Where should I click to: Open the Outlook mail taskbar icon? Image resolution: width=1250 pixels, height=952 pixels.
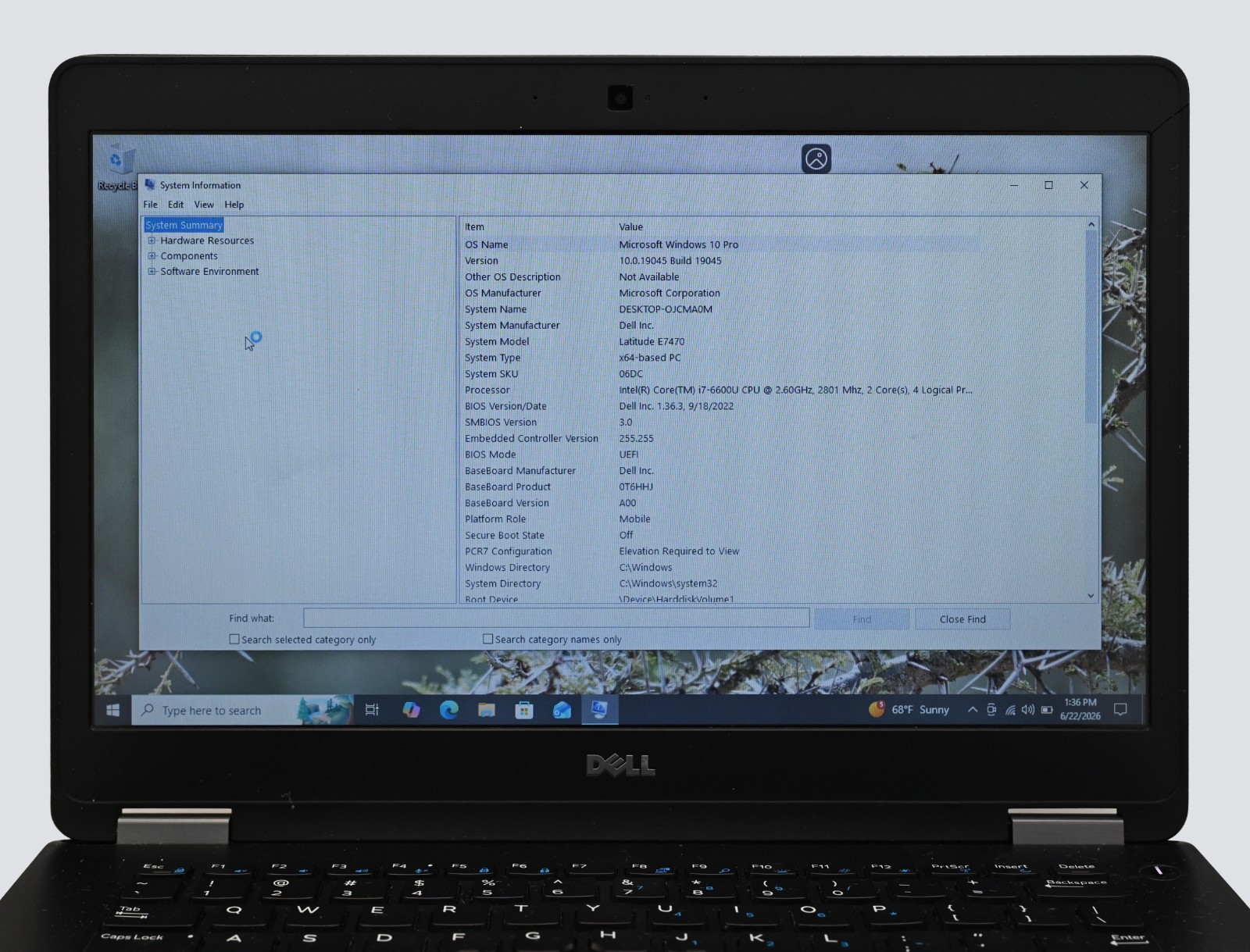pyautogui.click(x=561, y=710)
